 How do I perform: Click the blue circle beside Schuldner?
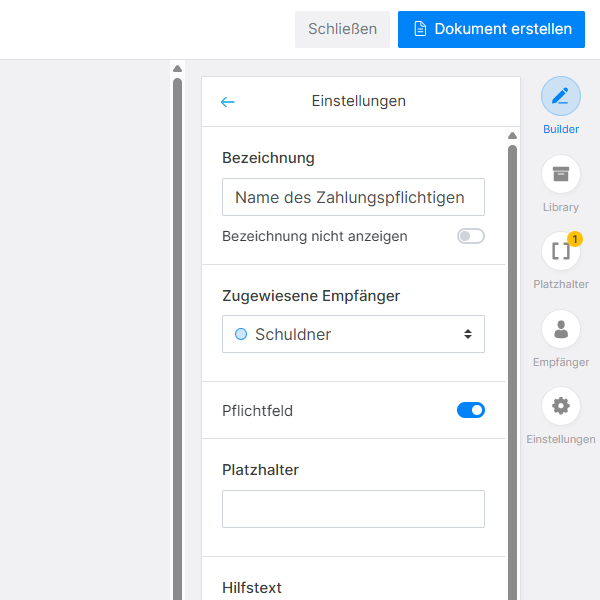pos(241,334)
